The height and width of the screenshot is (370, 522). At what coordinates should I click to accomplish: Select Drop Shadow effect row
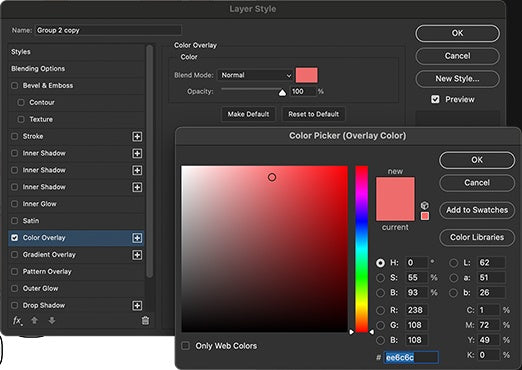point(76,305)
